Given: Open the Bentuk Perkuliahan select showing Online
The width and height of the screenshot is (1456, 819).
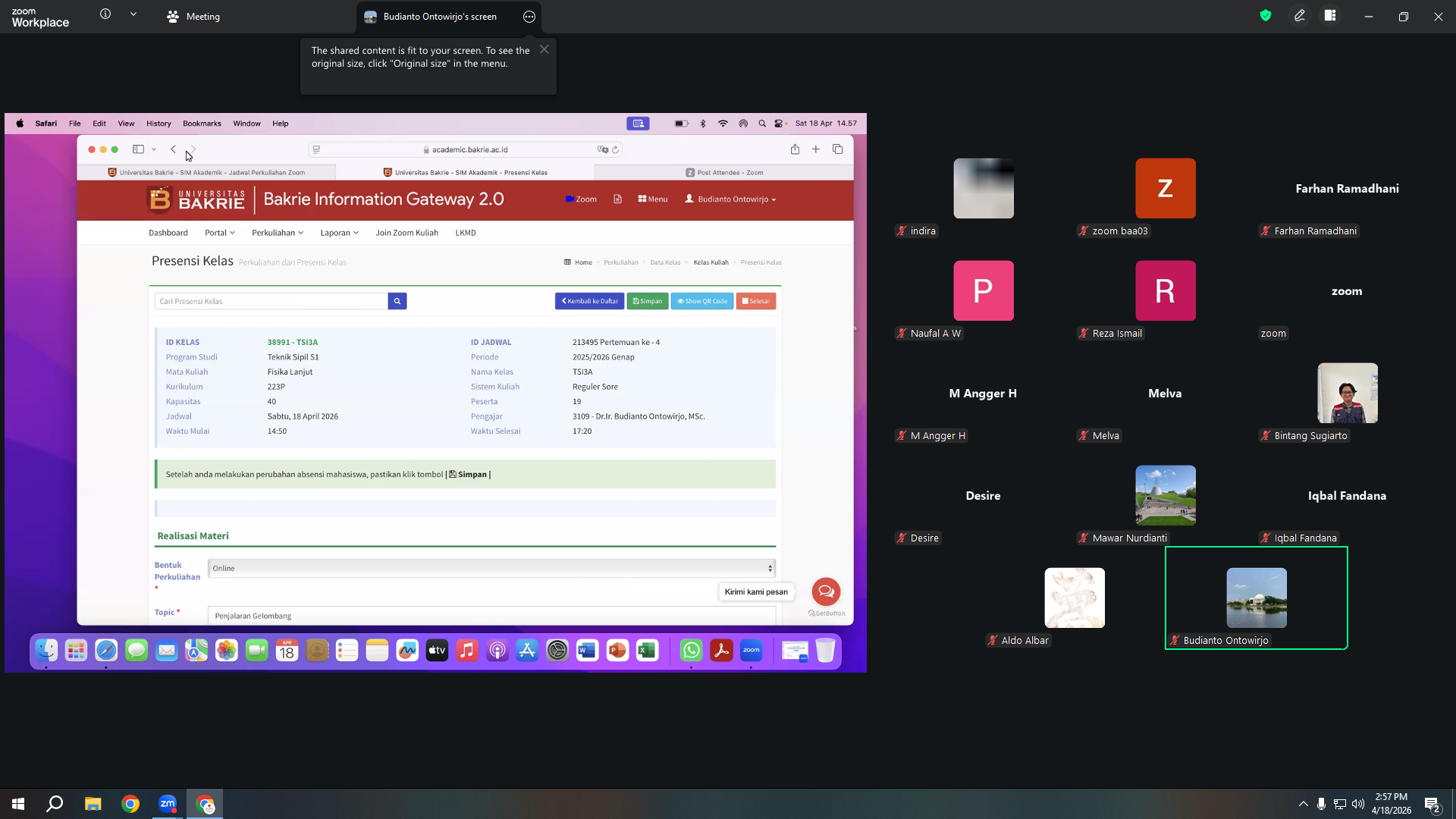Looking at the screenshot, I should pos(491,568).
